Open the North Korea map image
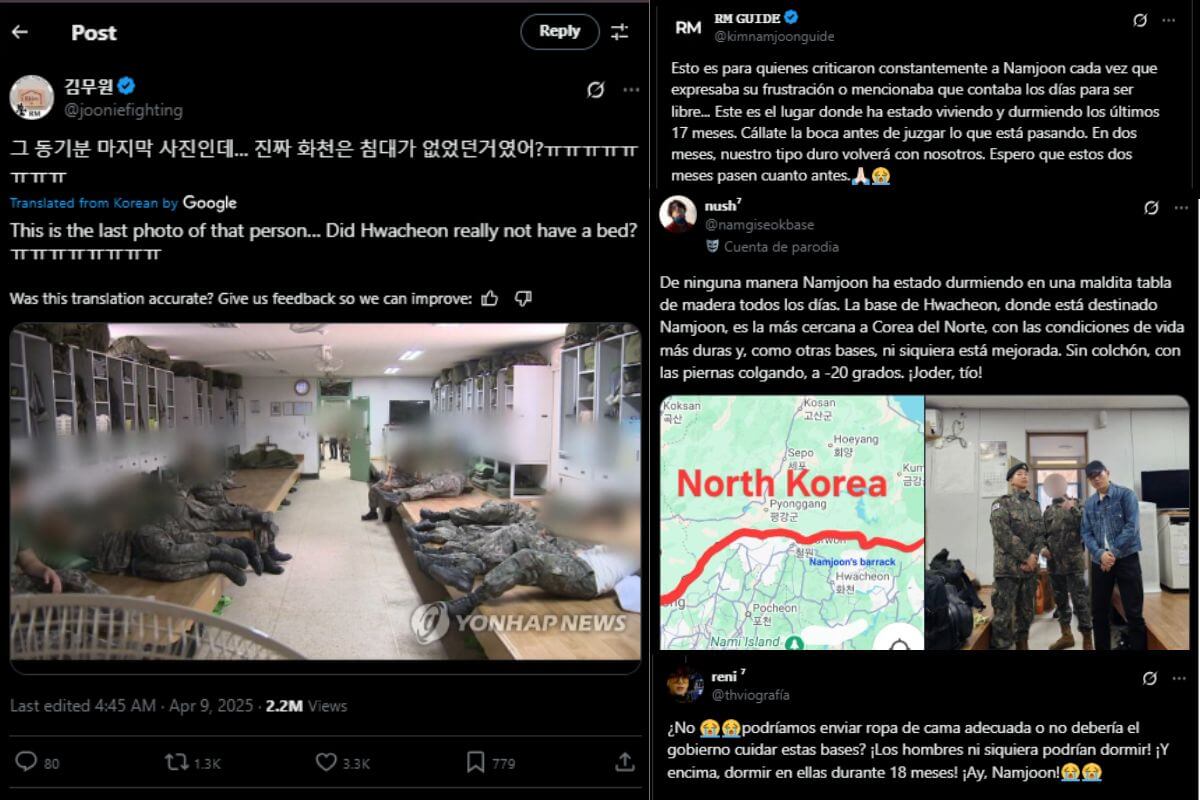Screen dimensions: 1200x800 tap(792, 522)
